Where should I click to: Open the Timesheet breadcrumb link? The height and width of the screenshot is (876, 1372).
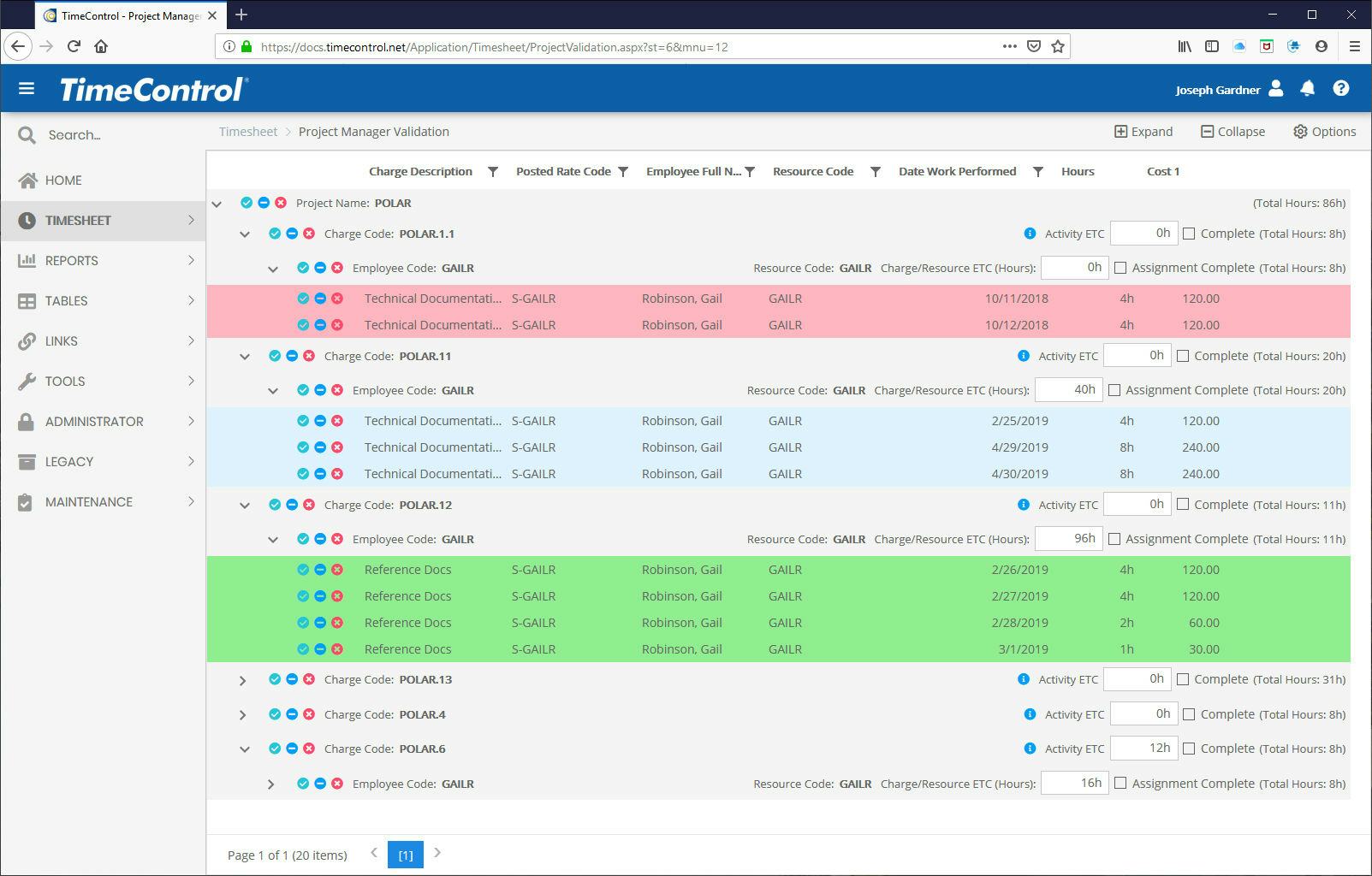pyautogui.click(x=247, y=131)
